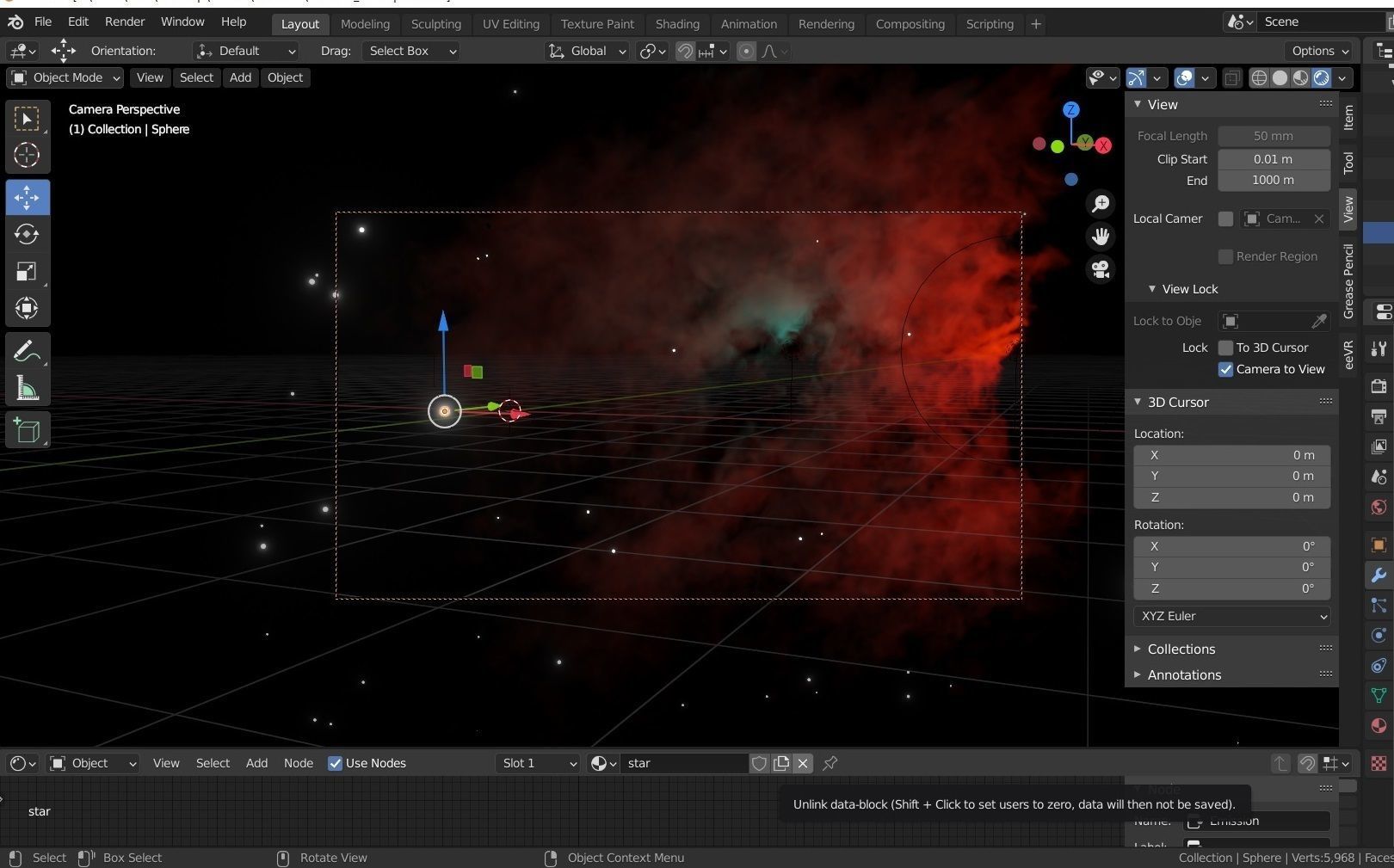The width and height of the screenshot is (1394, 868).
Task: Open the Render menu
Action: click(125, 22)
